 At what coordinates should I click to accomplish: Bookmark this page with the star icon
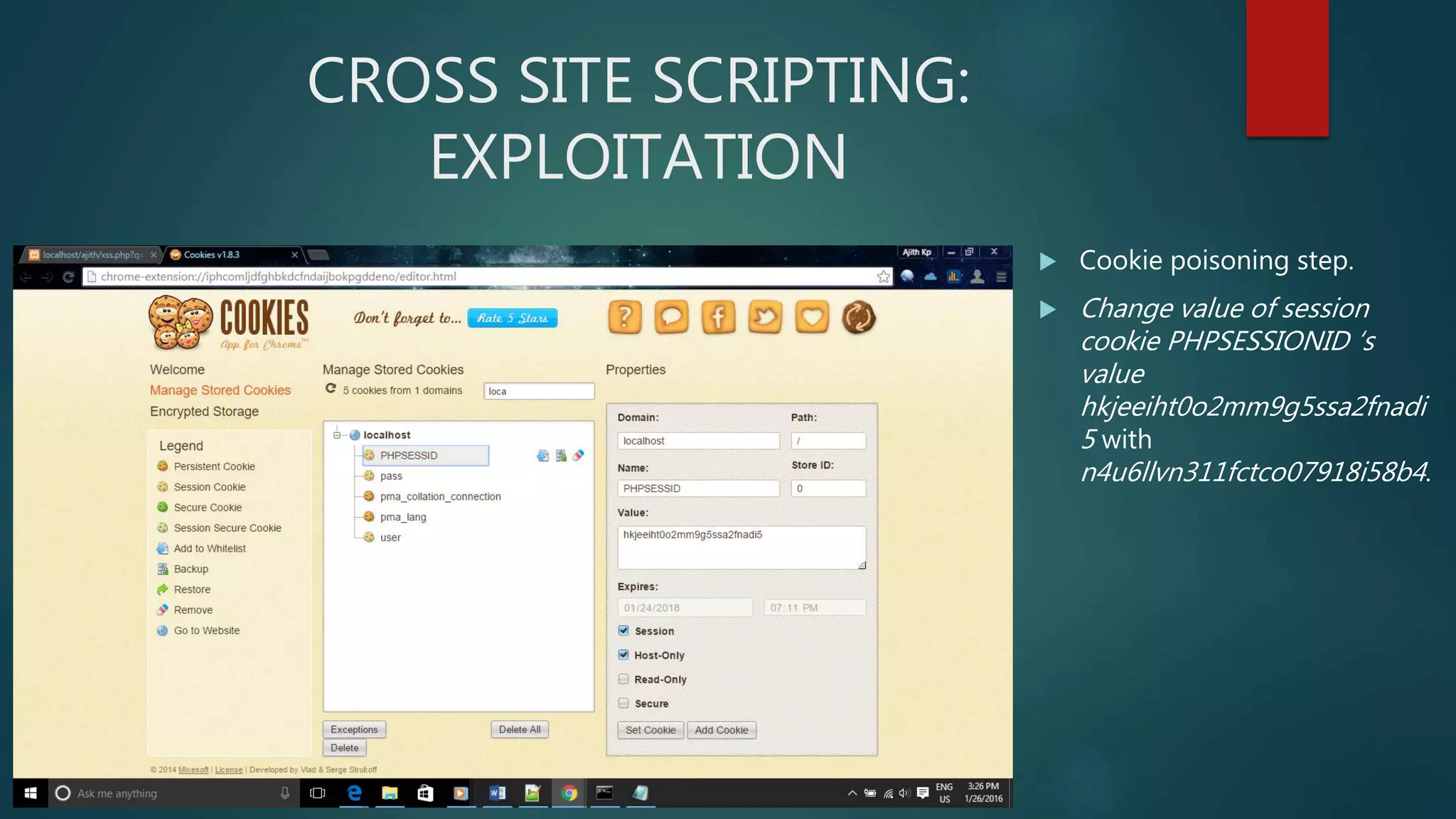point(883,277)
